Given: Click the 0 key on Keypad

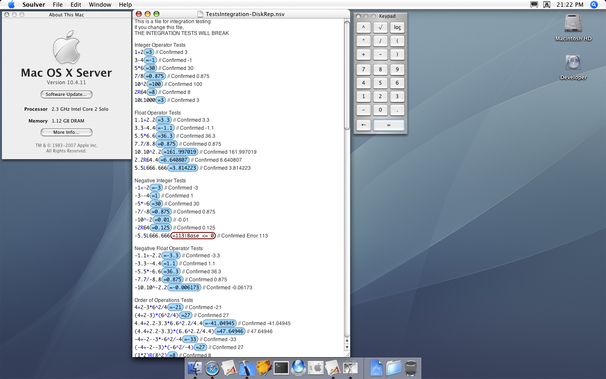Looking at the screenshot, I should [x=380, y=110].
